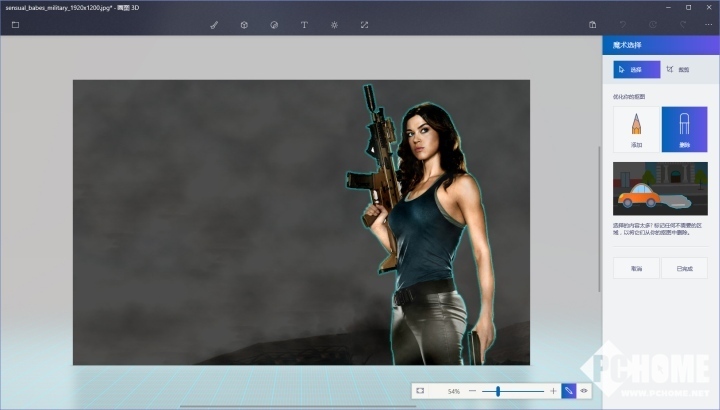
Task: Zoom out with the minus button
Action: [472, 391]
